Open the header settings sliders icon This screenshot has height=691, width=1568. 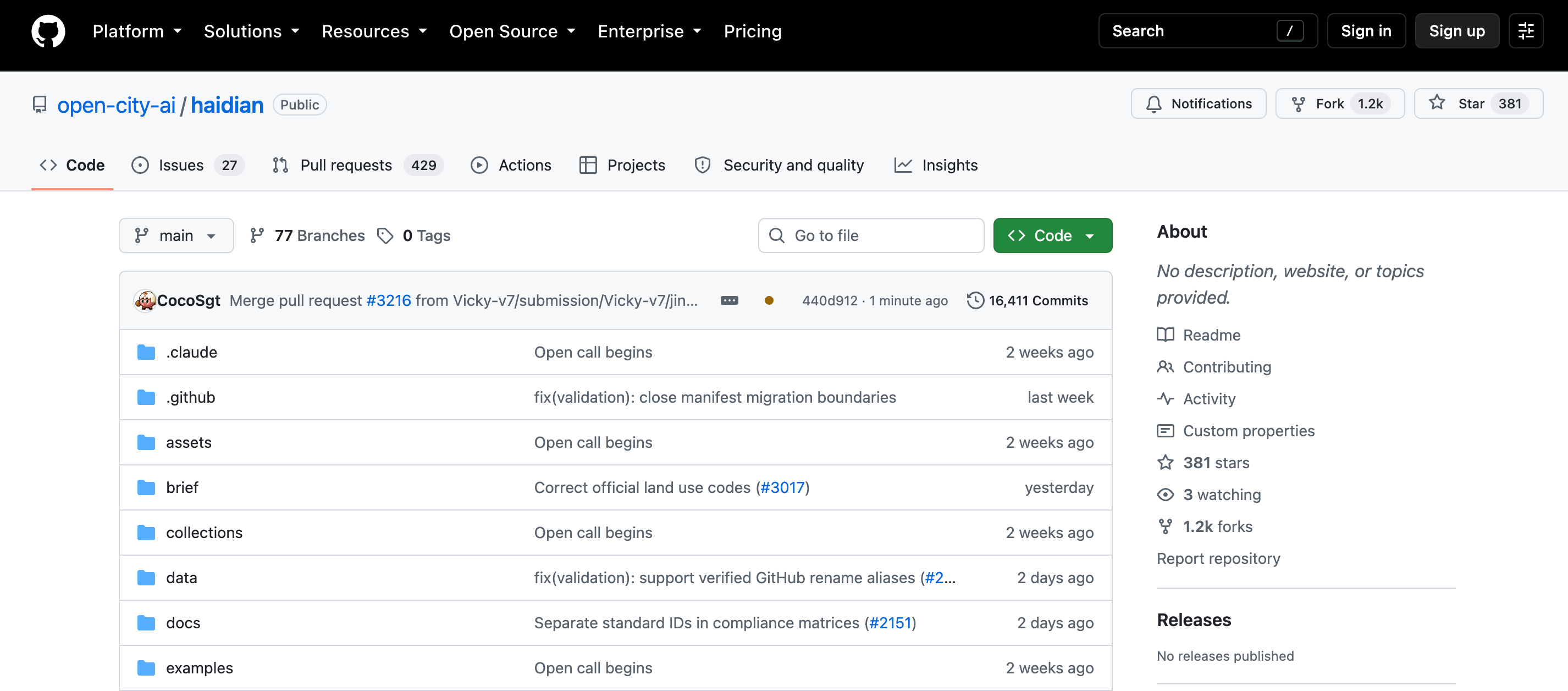coord(1525,31)
